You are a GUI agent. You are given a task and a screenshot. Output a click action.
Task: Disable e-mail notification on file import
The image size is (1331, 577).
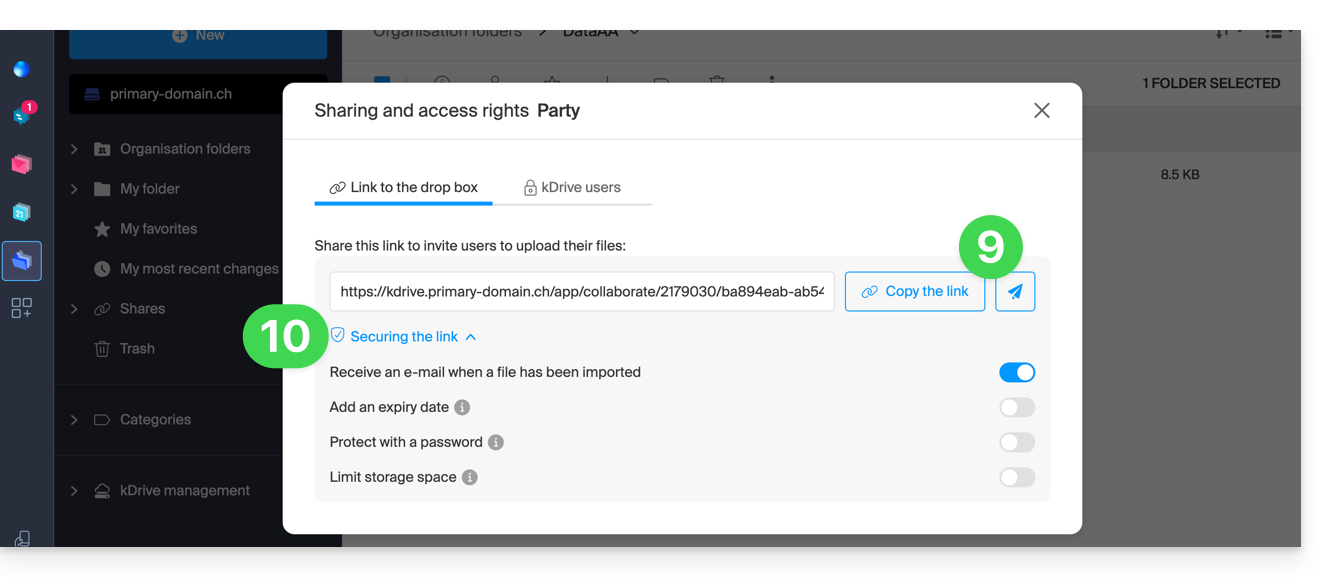(x=1016, y=372)
